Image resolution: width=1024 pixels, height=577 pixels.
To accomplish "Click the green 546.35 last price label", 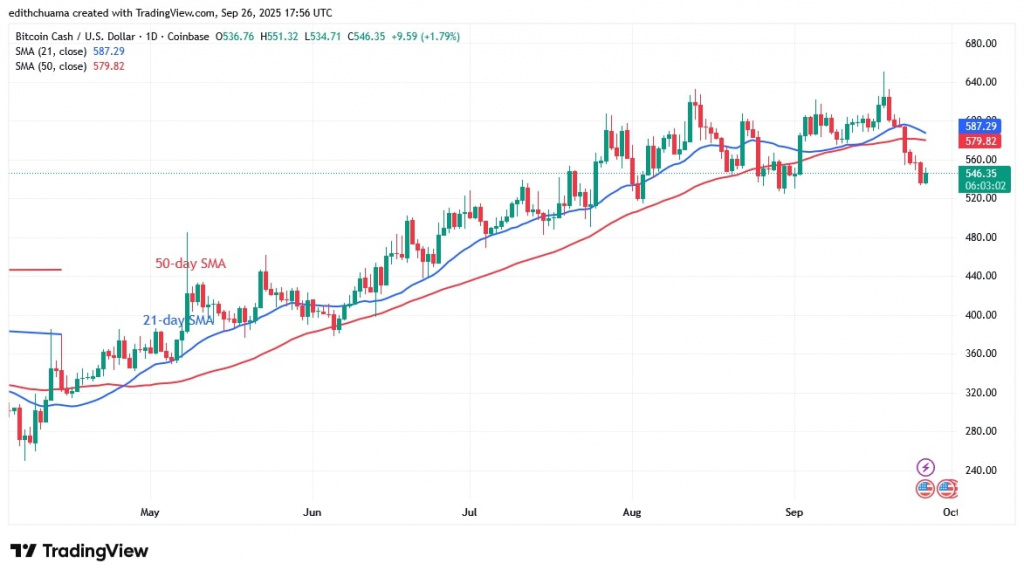I will tap(983, 173).
